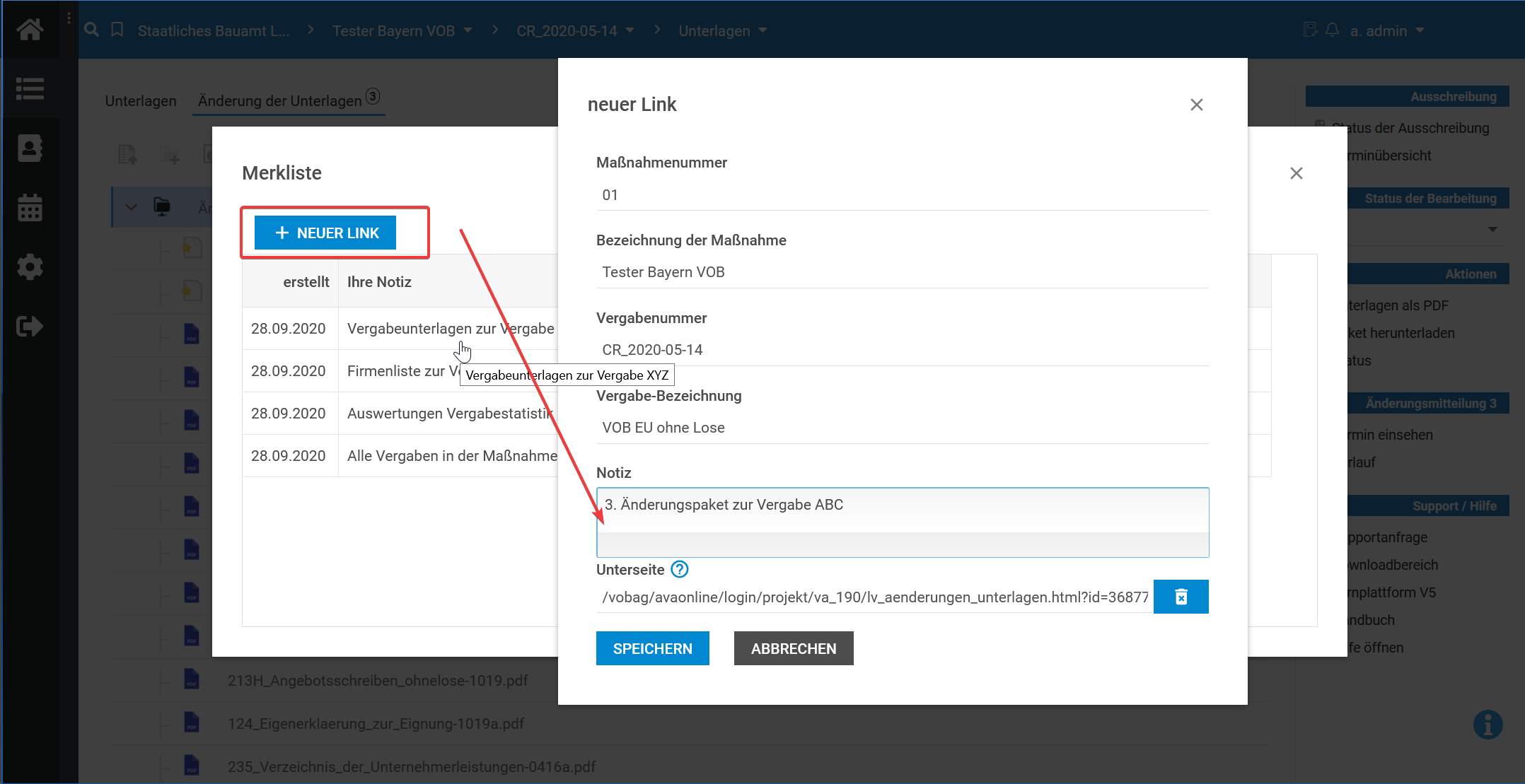Click the blue info icon at bottom right
The width and height of the screenshot is (1525, 784).
pyautogui.click(x=1488, y=724)
